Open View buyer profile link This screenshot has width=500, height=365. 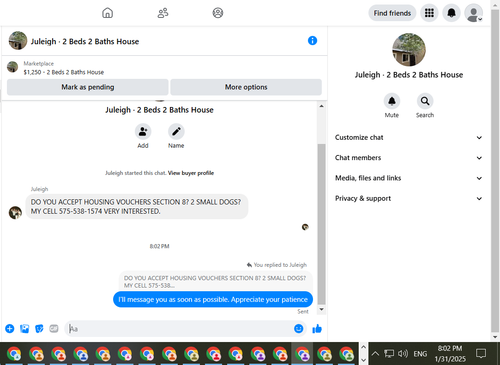tap(191, 173)
